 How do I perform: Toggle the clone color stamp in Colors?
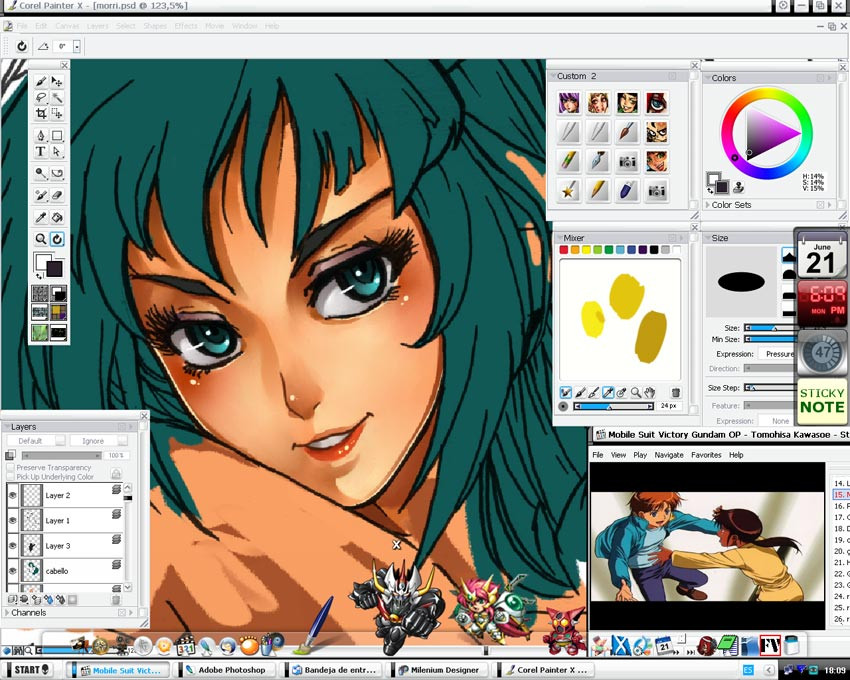coord(738,188)
